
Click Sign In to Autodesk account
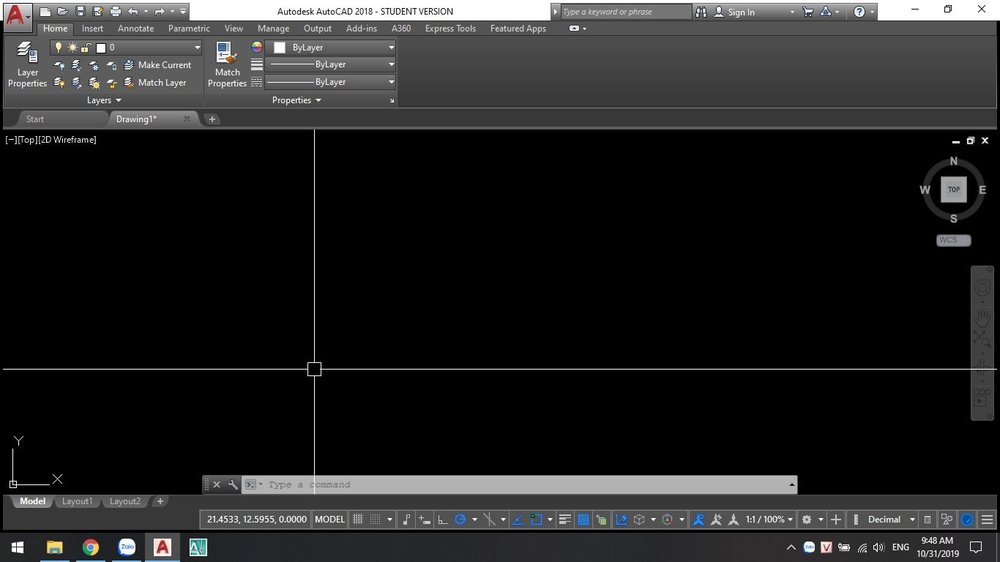click(x=740, y=12)
